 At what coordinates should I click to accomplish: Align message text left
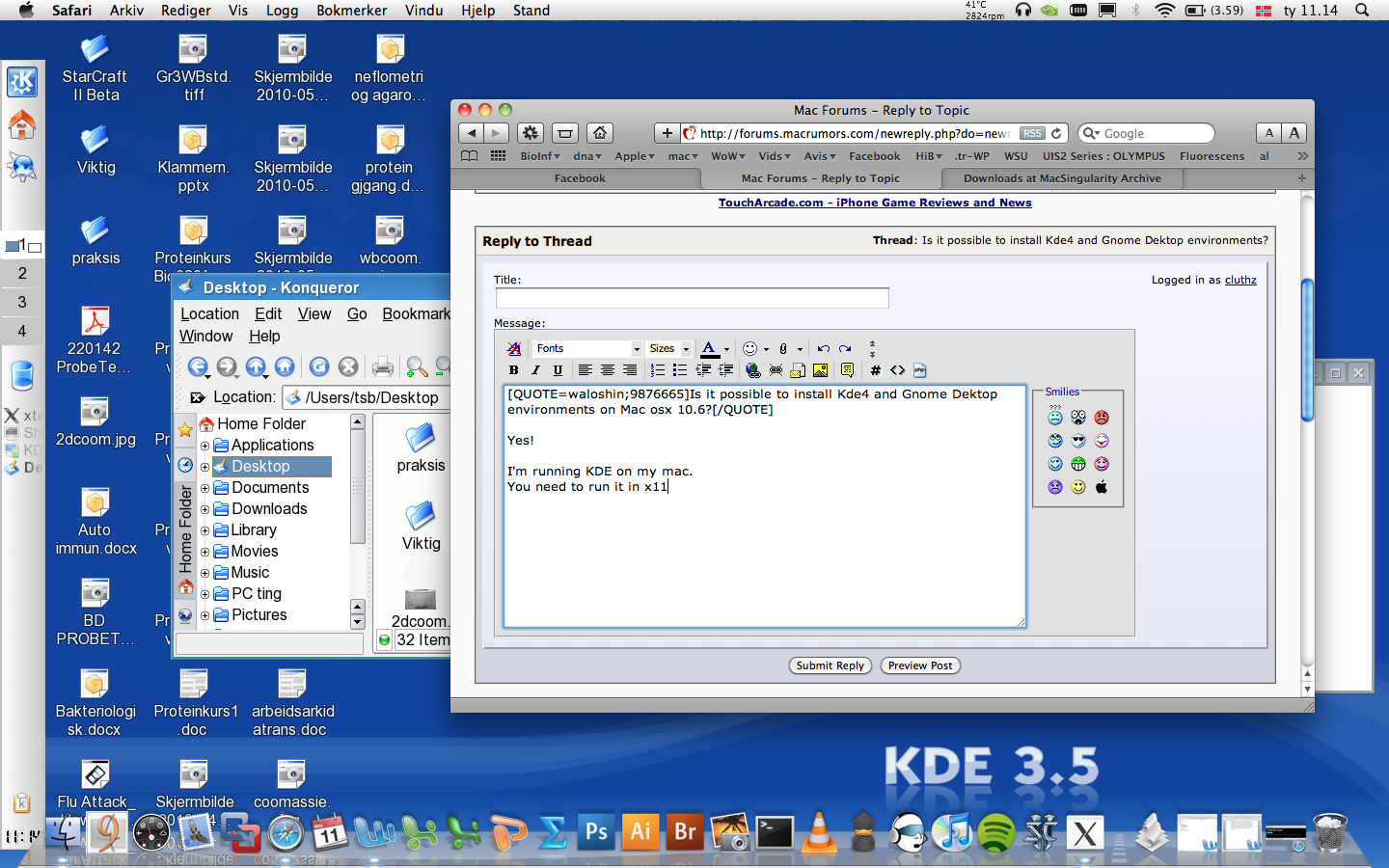pos(585,370)
